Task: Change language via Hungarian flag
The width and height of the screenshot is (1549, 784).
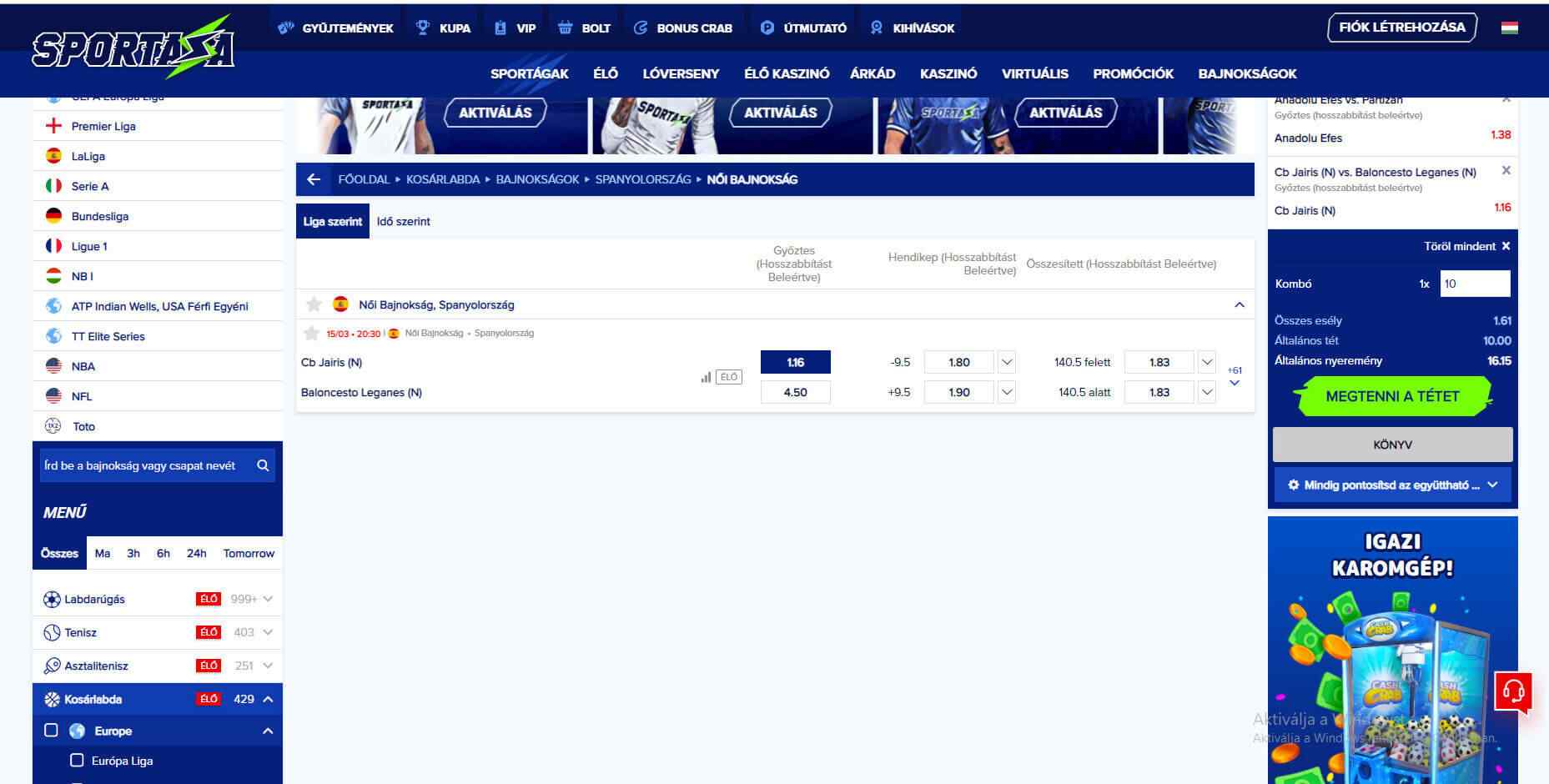Action: coord(1509,28)
